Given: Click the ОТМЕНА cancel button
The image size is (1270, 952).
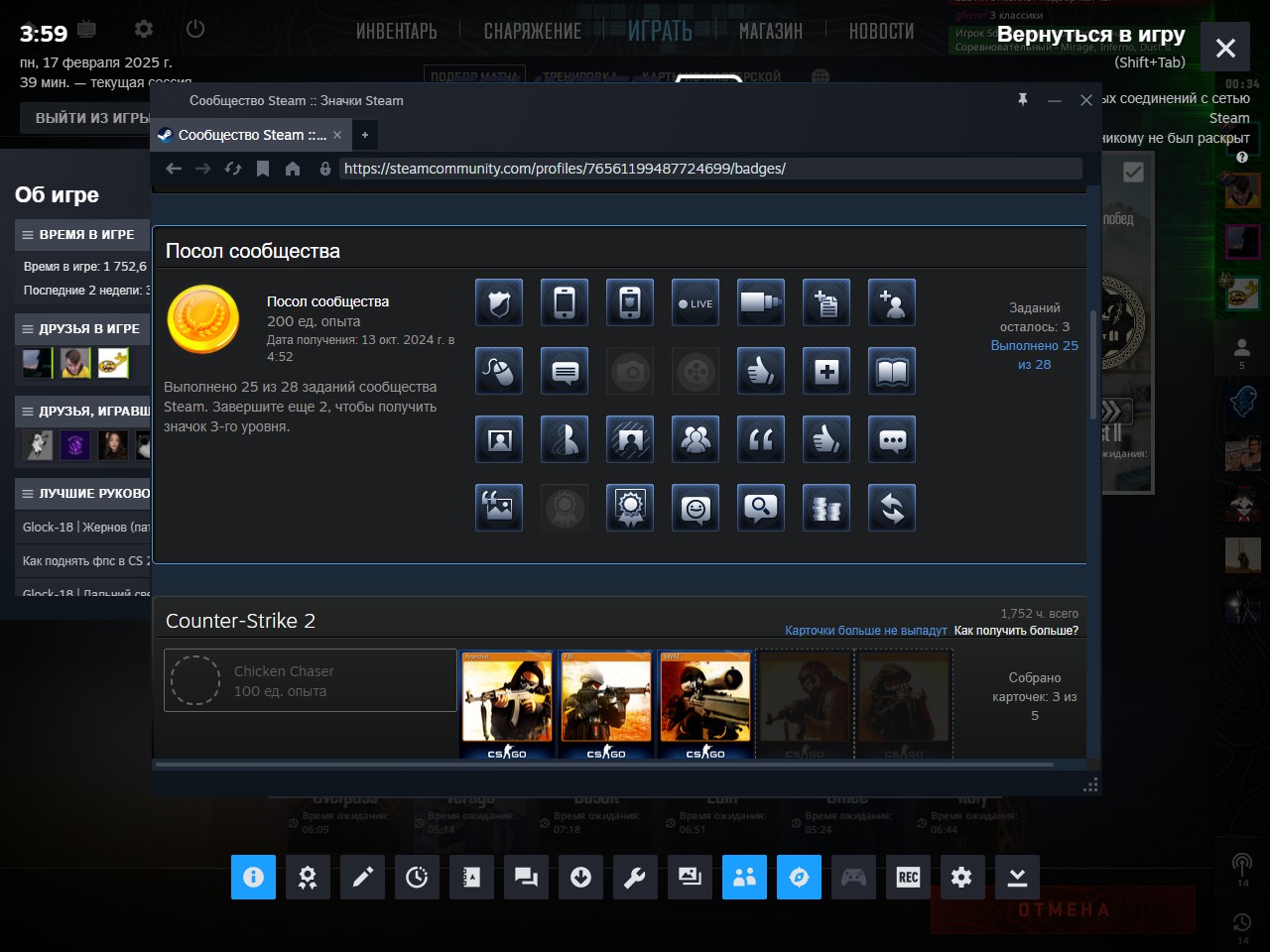Looking at the screenshot, I should (1064, 910).
